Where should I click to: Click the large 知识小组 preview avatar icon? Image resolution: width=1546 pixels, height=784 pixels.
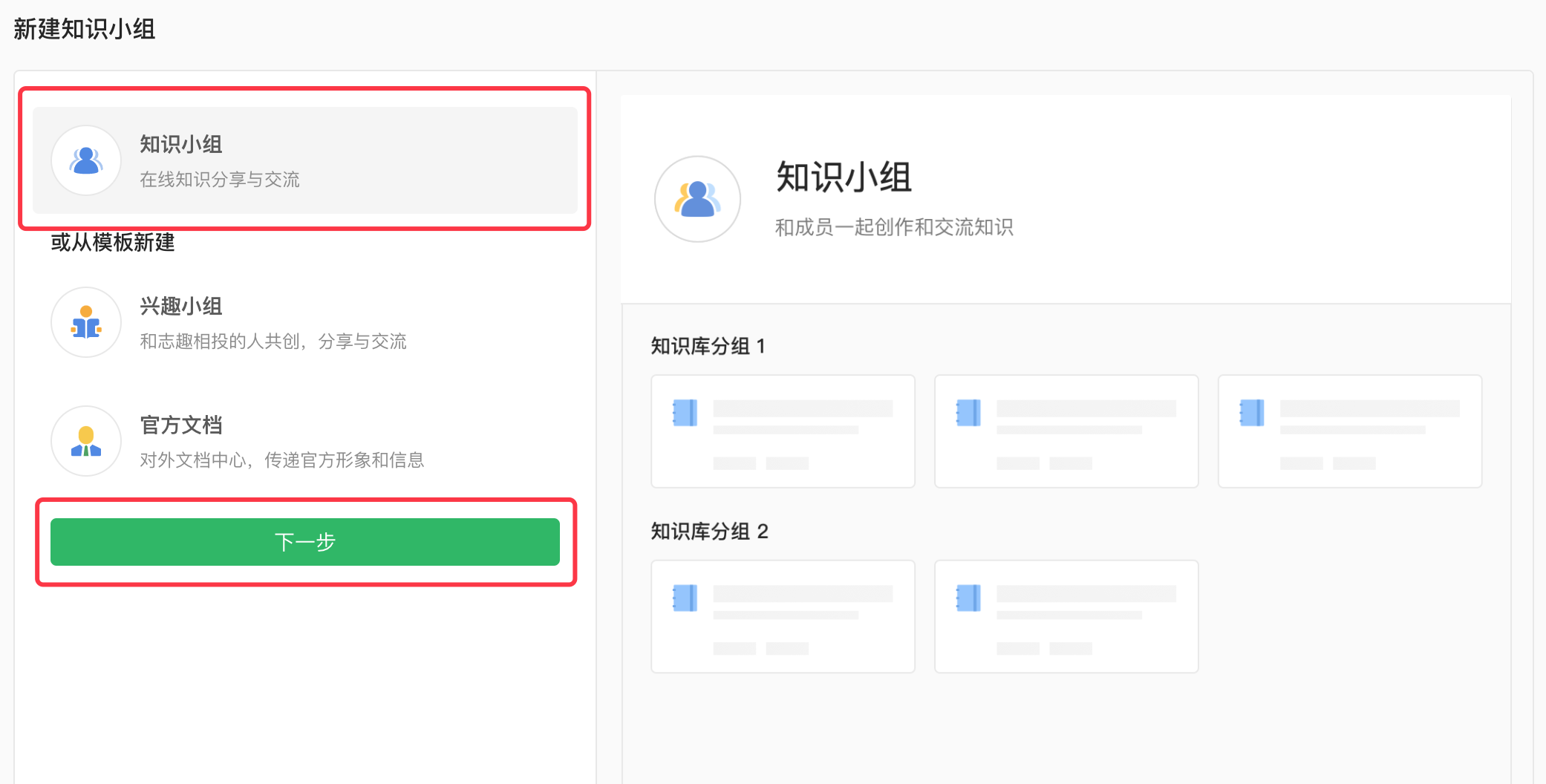click(x=697, y=199)
